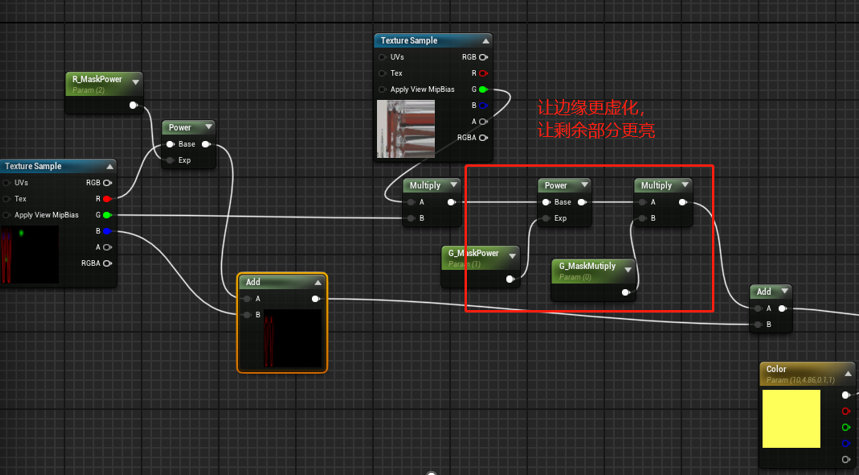Click the red output pin of the Color node
Screen dimensions: 859x475
846,411
